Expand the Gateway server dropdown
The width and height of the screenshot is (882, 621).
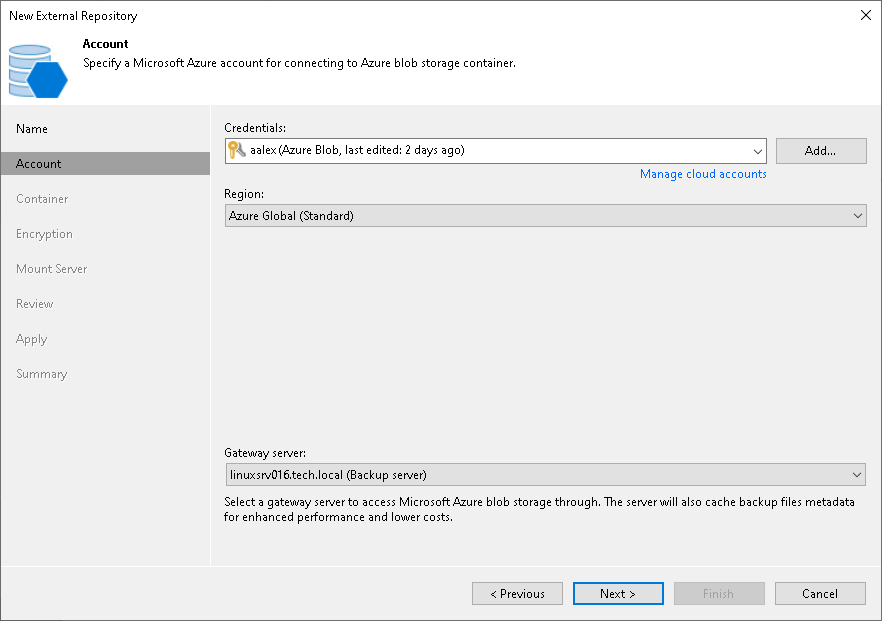pyautogui.click(x=545, y=475)
